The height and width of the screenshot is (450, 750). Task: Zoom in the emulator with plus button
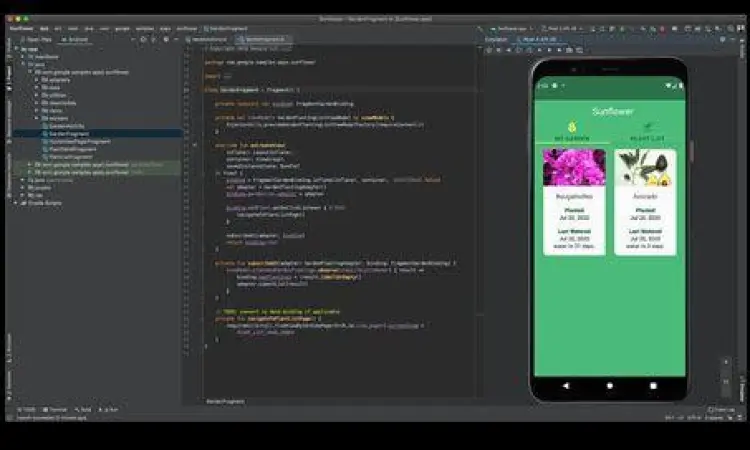(726, 362)
